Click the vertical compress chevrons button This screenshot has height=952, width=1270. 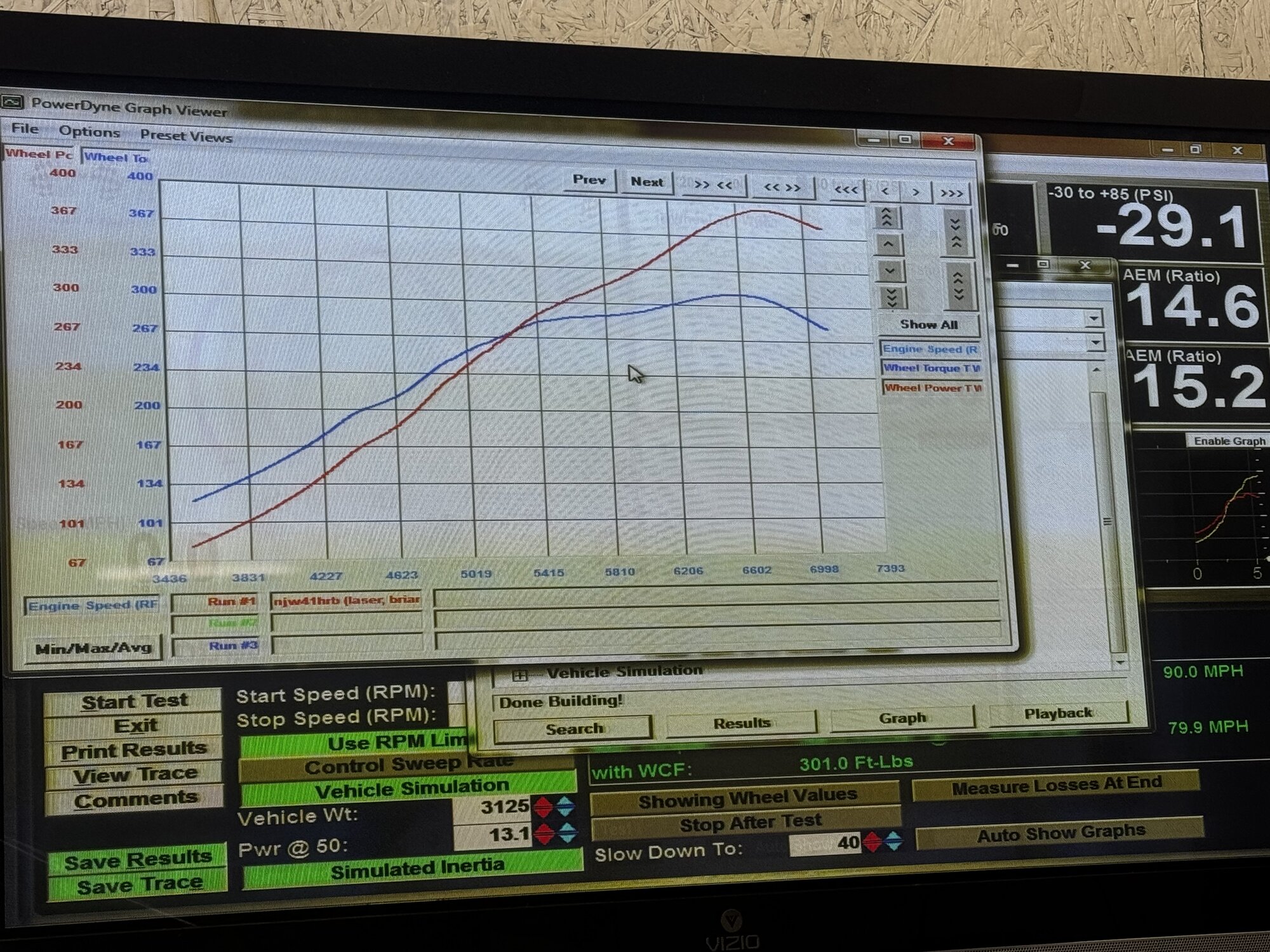[955, 233]
